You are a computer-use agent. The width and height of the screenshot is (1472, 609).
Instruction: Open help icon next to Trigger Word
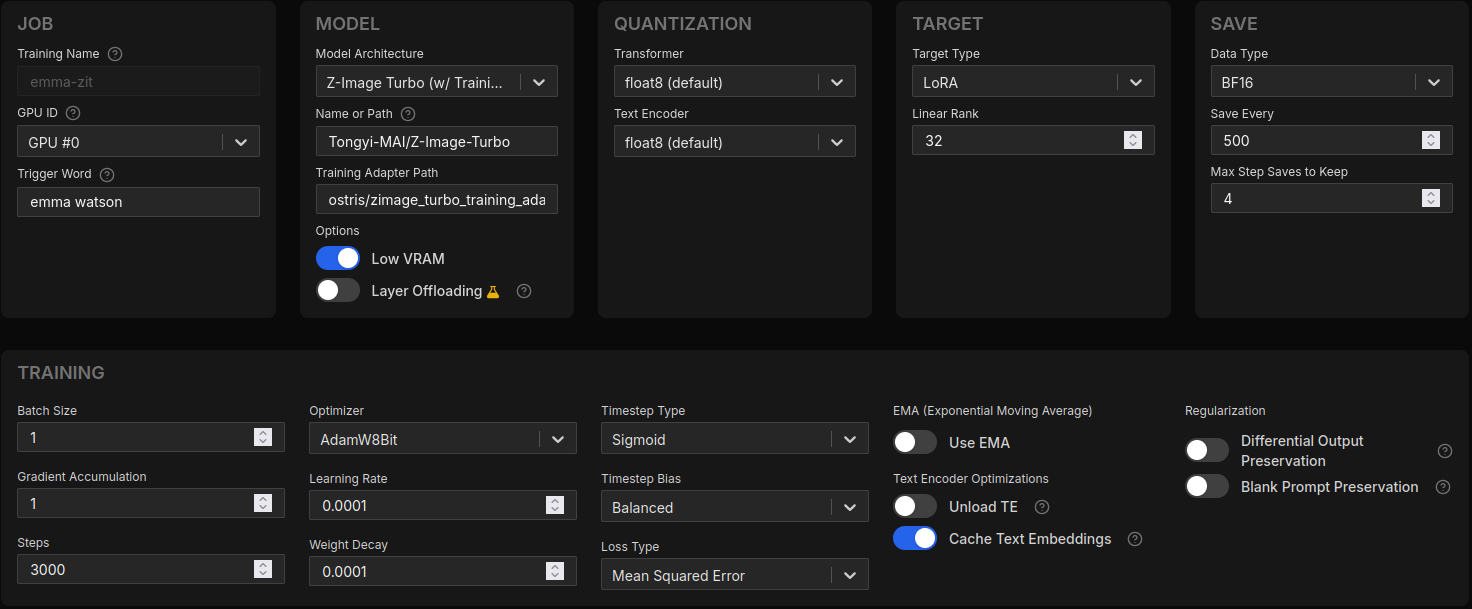[x=107, y=174]
